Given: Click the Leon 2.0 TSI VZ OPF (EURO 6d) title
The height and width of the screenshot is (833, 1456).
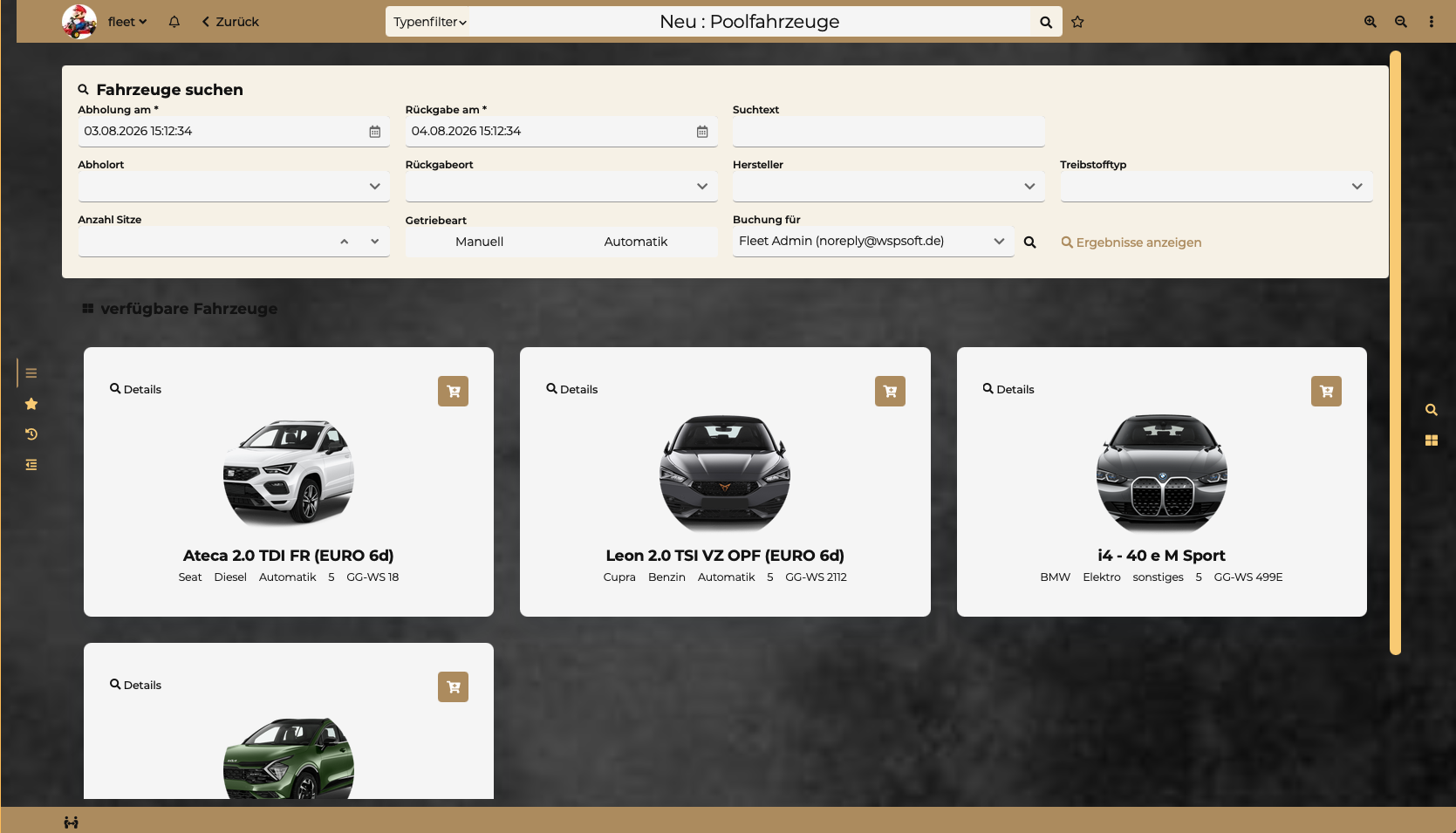Looking at the screenshot, I should 725,556.
